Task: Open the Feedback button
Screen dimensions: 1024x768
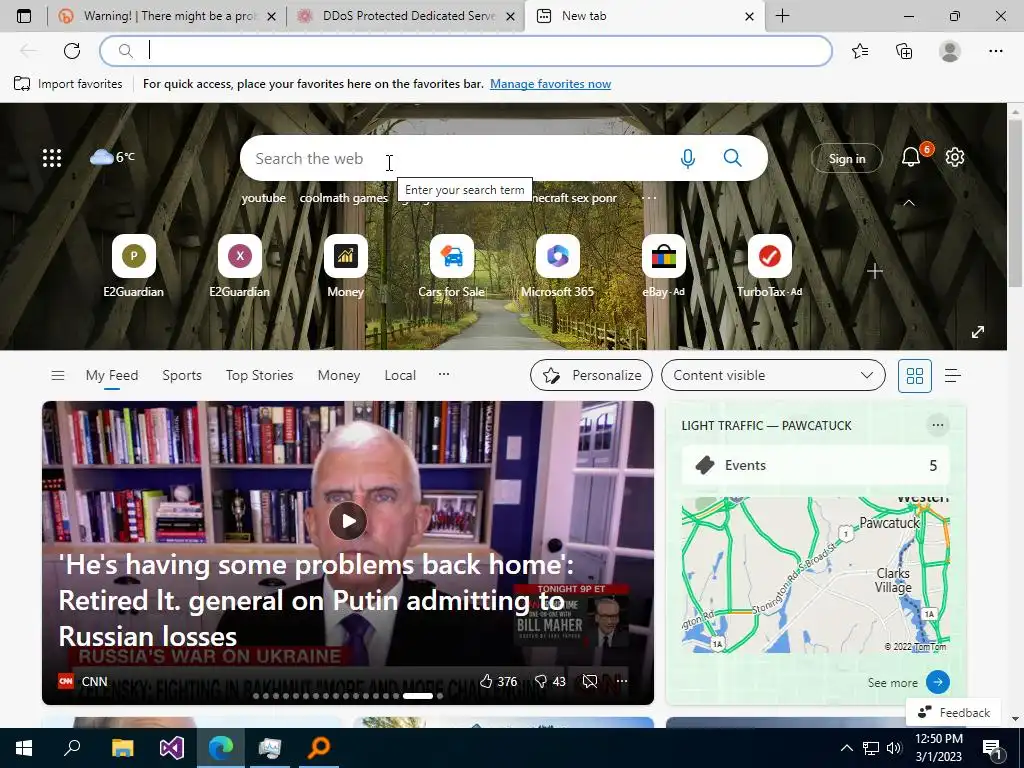Action: coord(953,712)
